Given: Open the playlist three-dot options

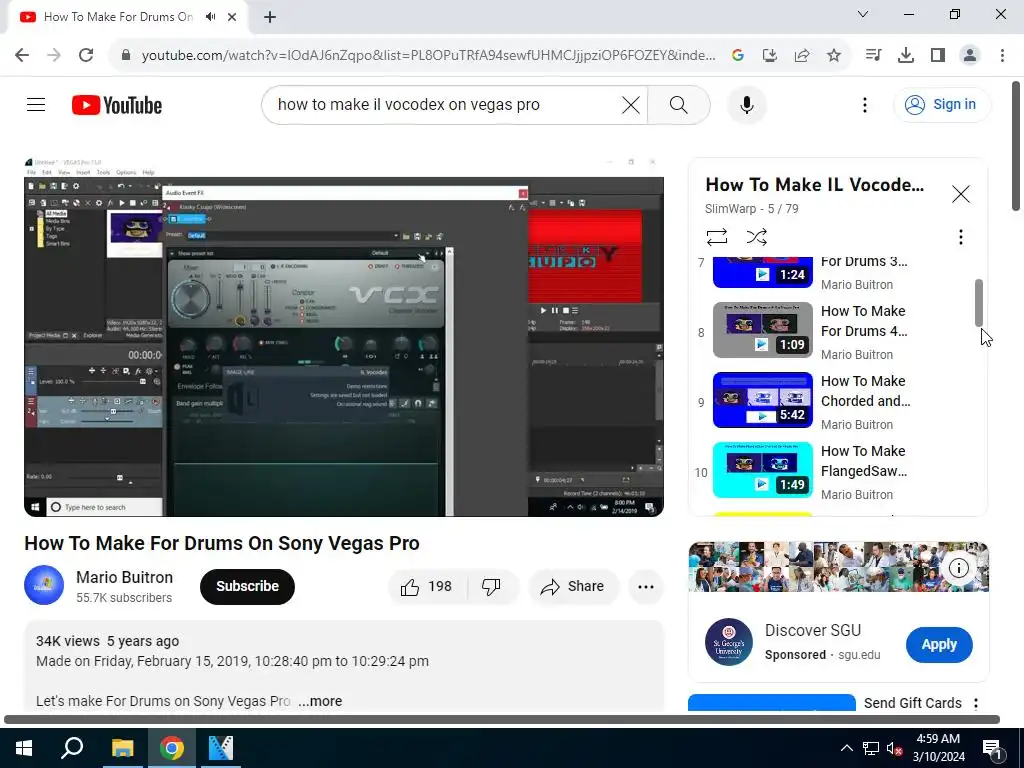Looking at the screenshot, I should (961, 236).
